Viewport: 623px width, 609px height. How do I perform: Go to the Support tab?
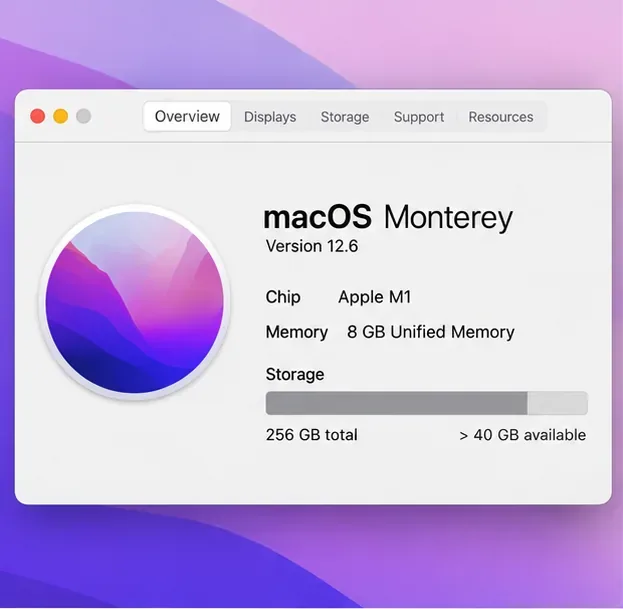click(419, 117)
